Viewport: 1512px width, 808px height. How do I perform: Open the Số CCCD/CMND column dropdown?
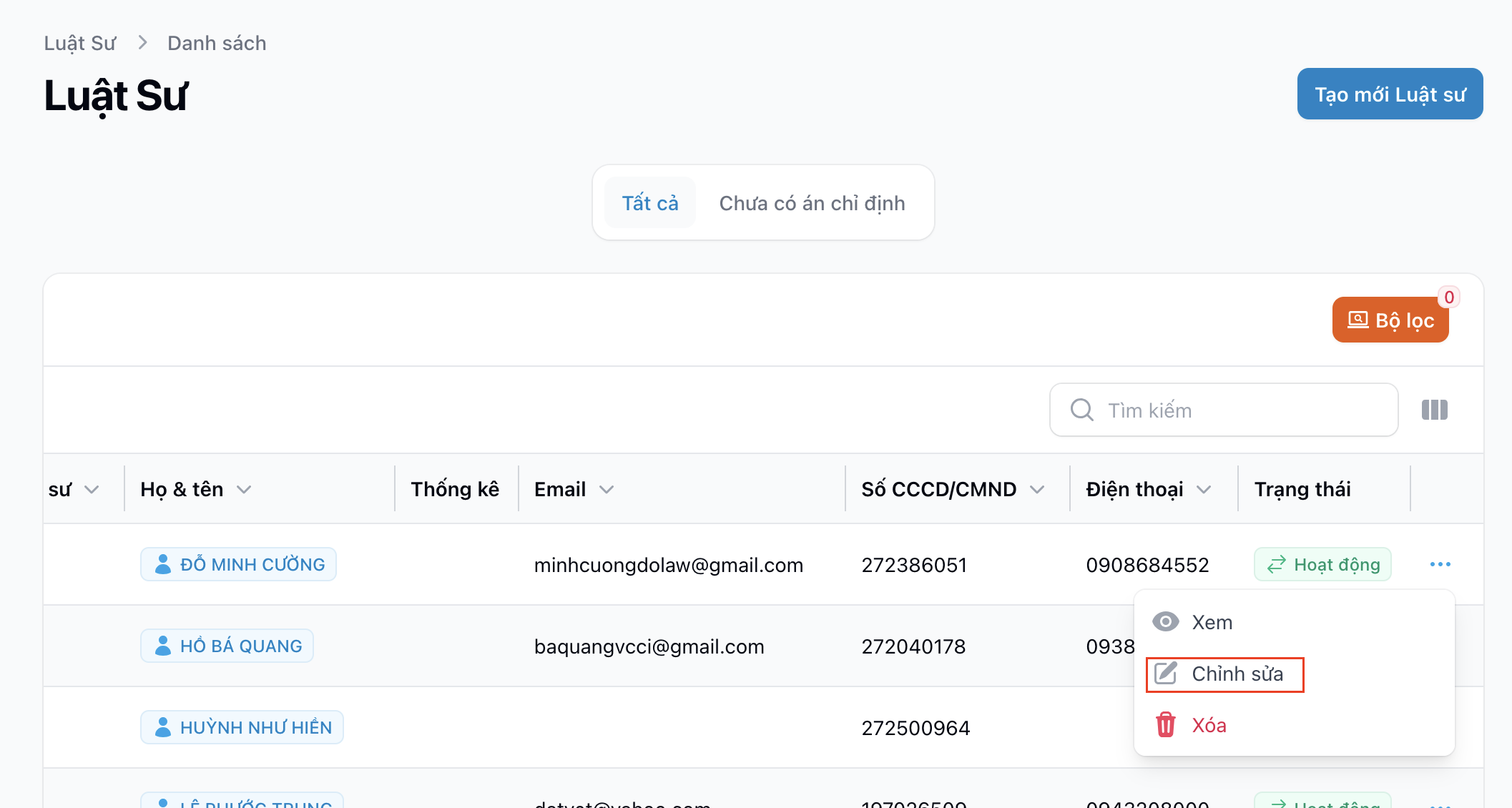(x=1037, y=489)
